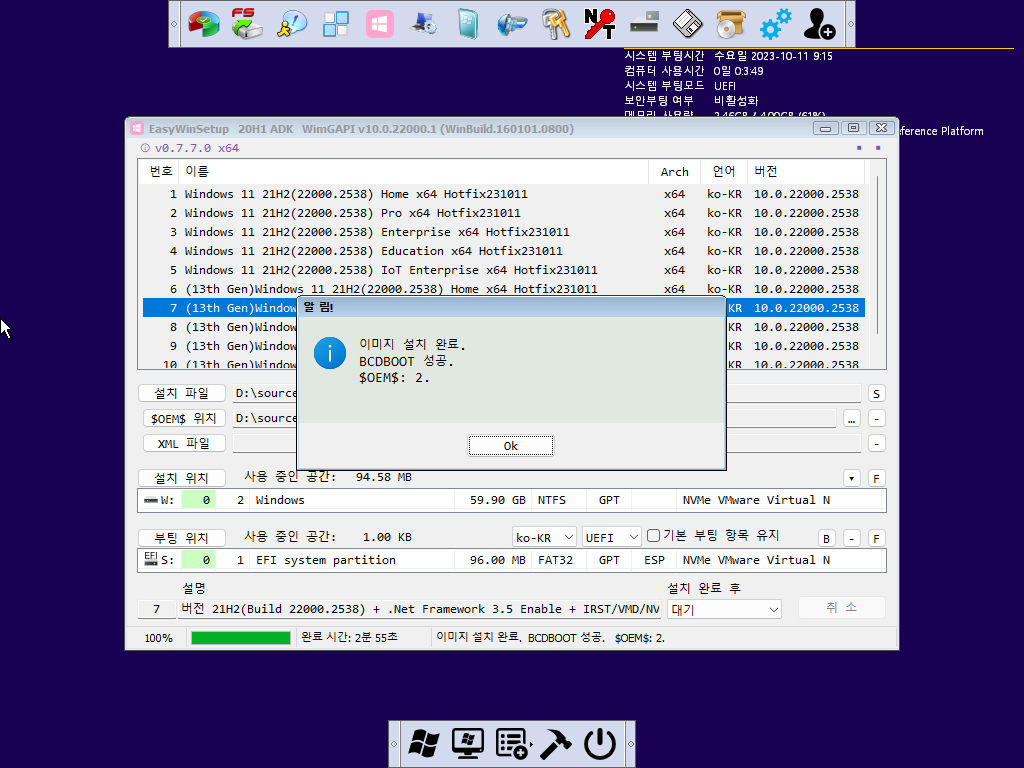Launch the NT red key password tool
Viewport: 1024px width, 768px height.
pos(600,24)
